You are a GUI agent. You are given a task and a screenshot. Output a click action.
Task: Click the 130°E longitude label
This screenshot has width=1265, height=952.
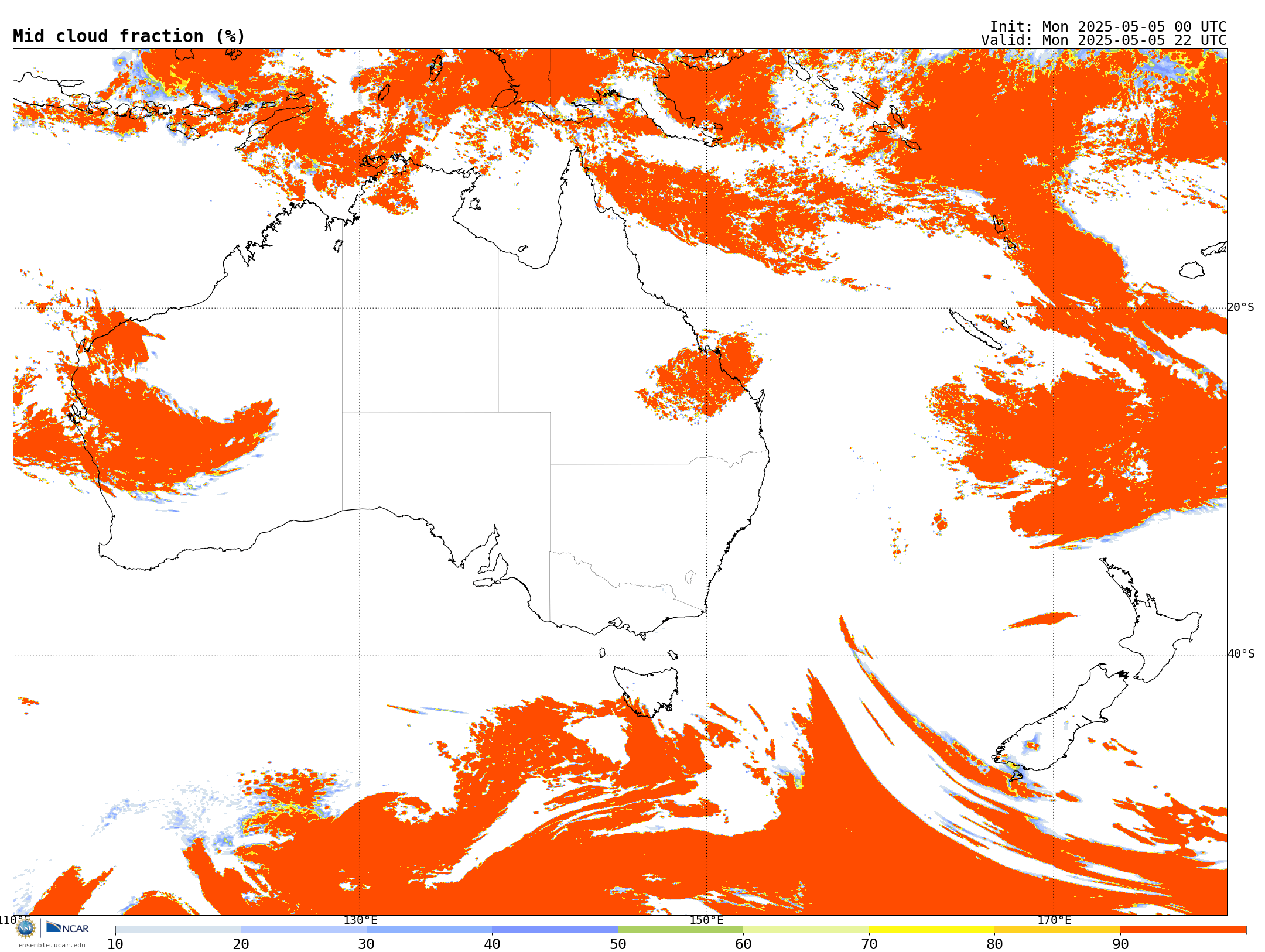[x=360, y=920]
